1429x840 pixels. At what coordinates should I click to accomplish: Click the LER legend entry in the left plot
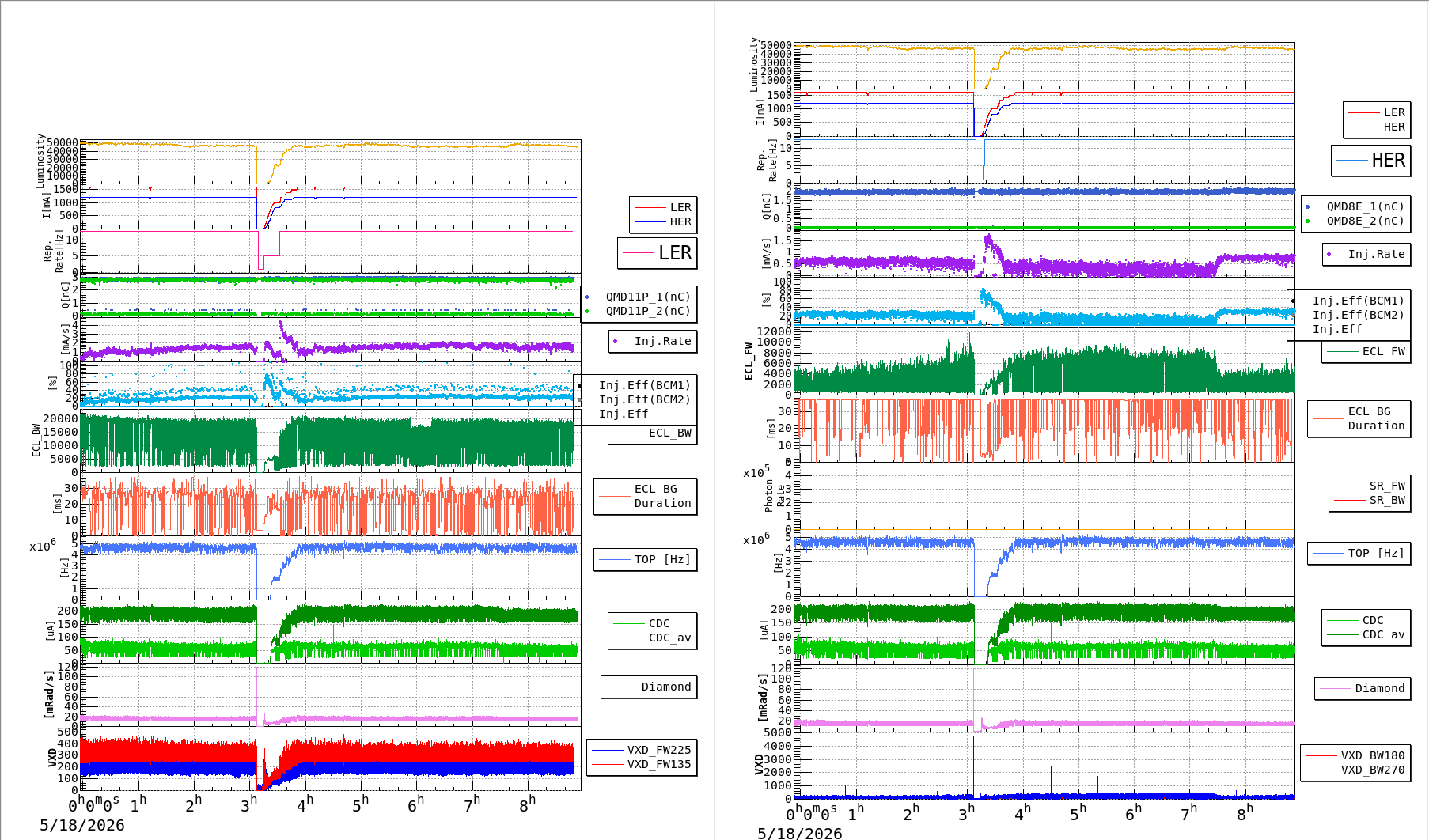pyautogui.click(x=680, y=207)
